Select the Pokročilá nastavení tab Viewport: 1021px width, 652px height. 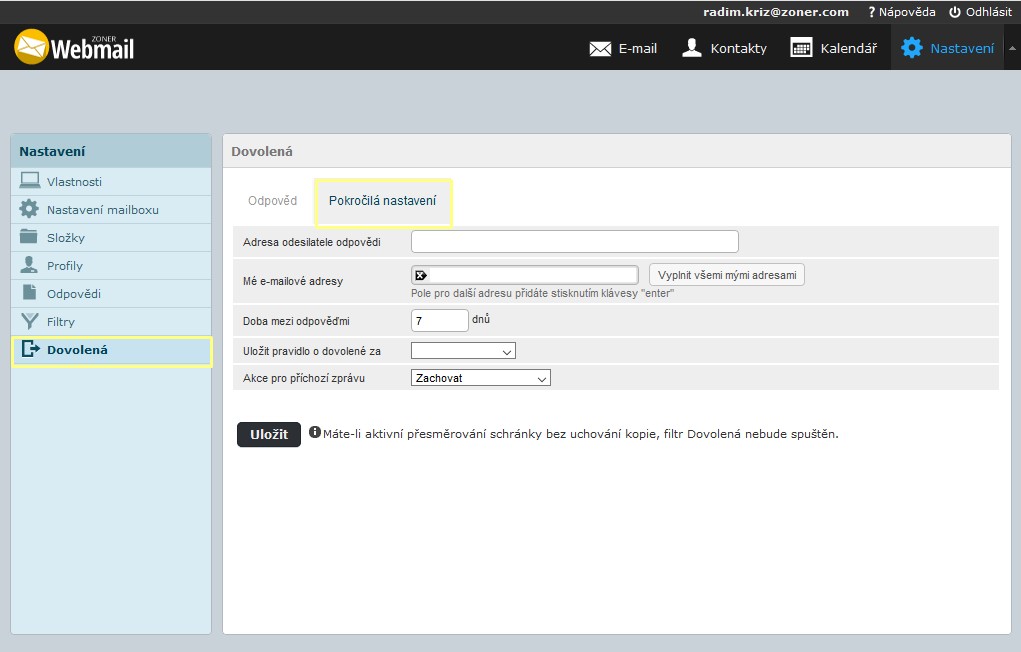(x=383, y=201)
